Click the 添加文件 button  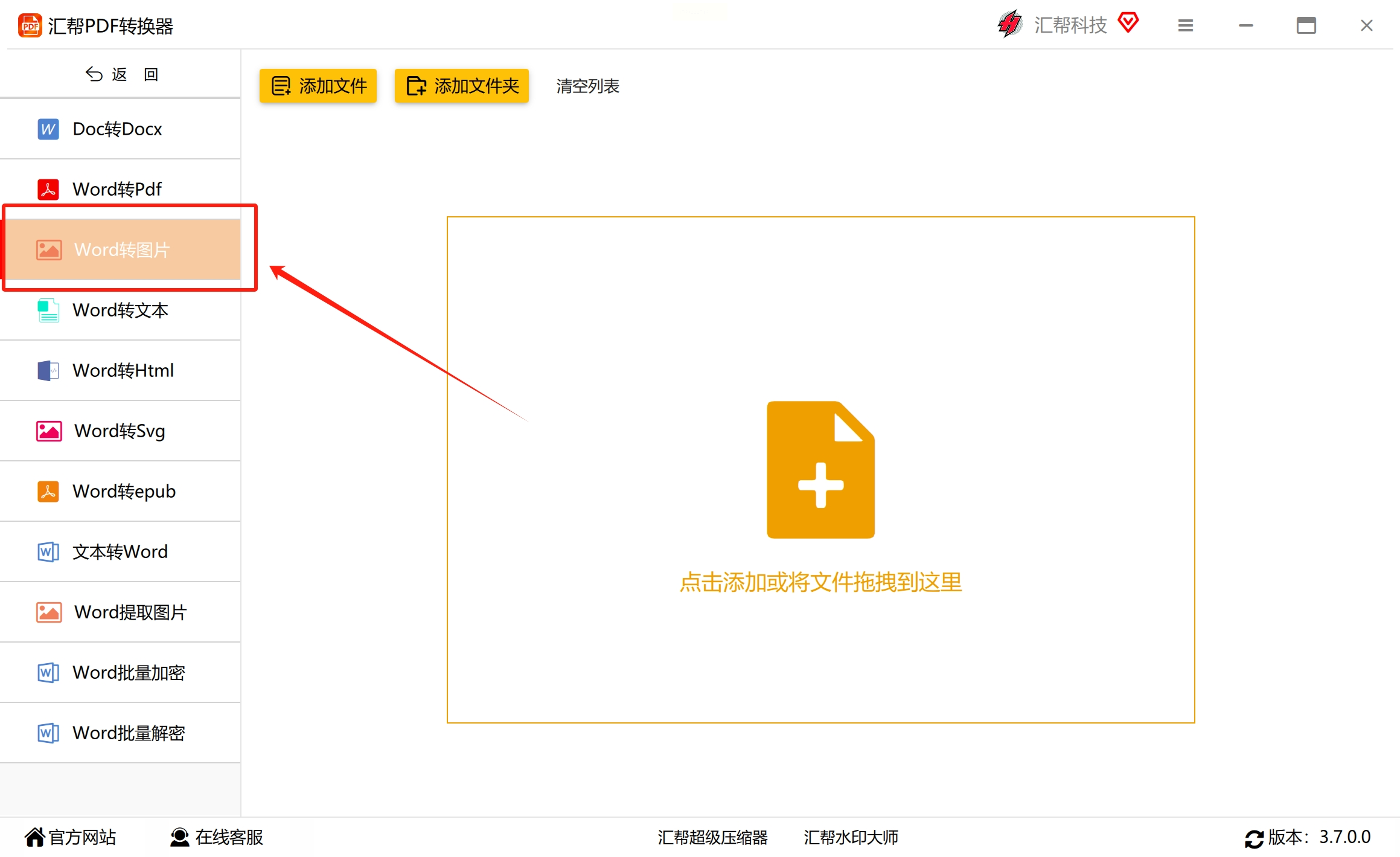click(318, 86)
